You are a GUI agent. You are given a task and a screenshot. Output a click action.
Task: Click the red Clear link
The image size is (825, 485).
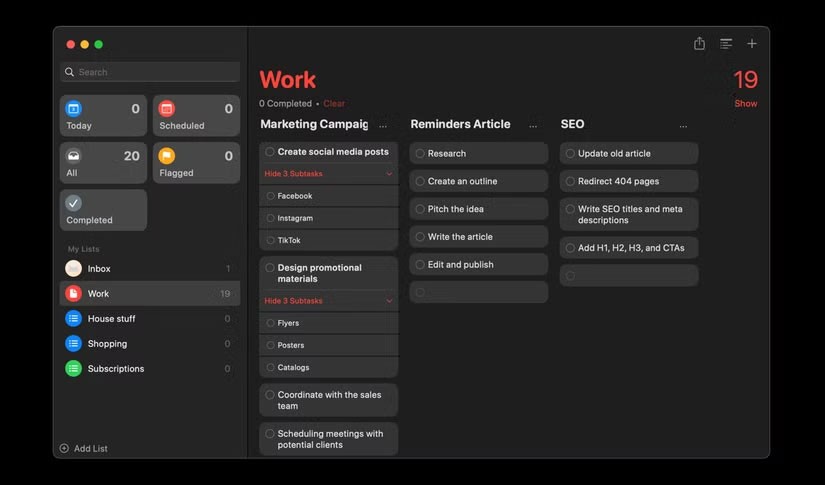tap(334, 104)
